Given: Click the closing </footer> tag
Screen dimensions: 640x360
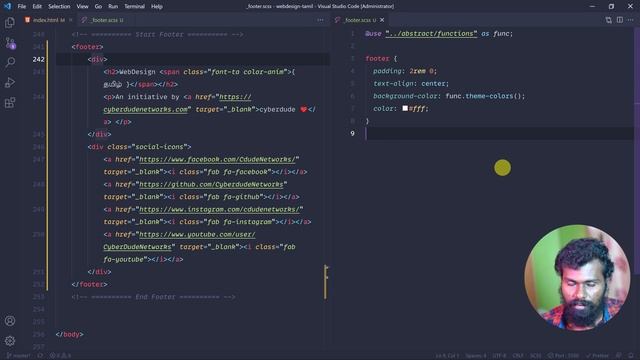Looking at the screenshot, I should coord(89,284).
